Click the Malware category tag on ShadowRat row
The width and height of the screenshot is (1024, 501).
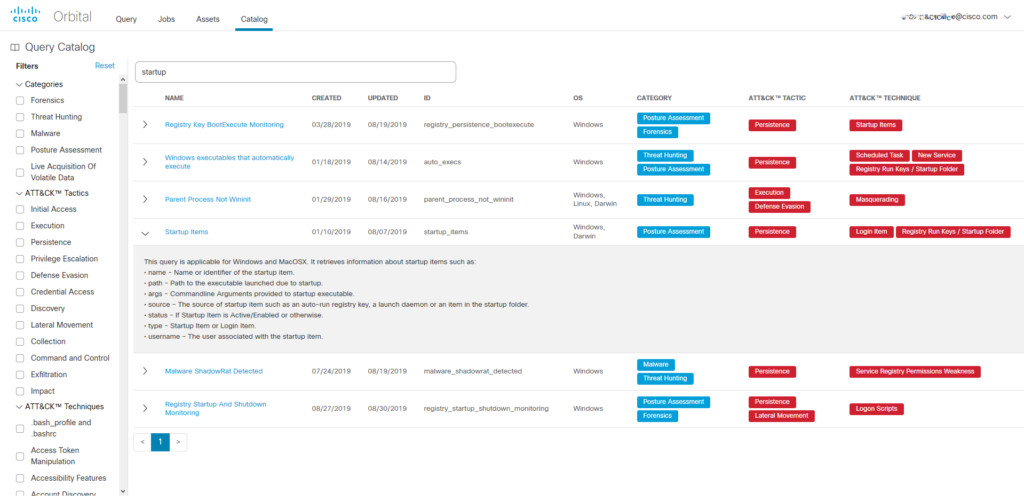tap(657, 365)
